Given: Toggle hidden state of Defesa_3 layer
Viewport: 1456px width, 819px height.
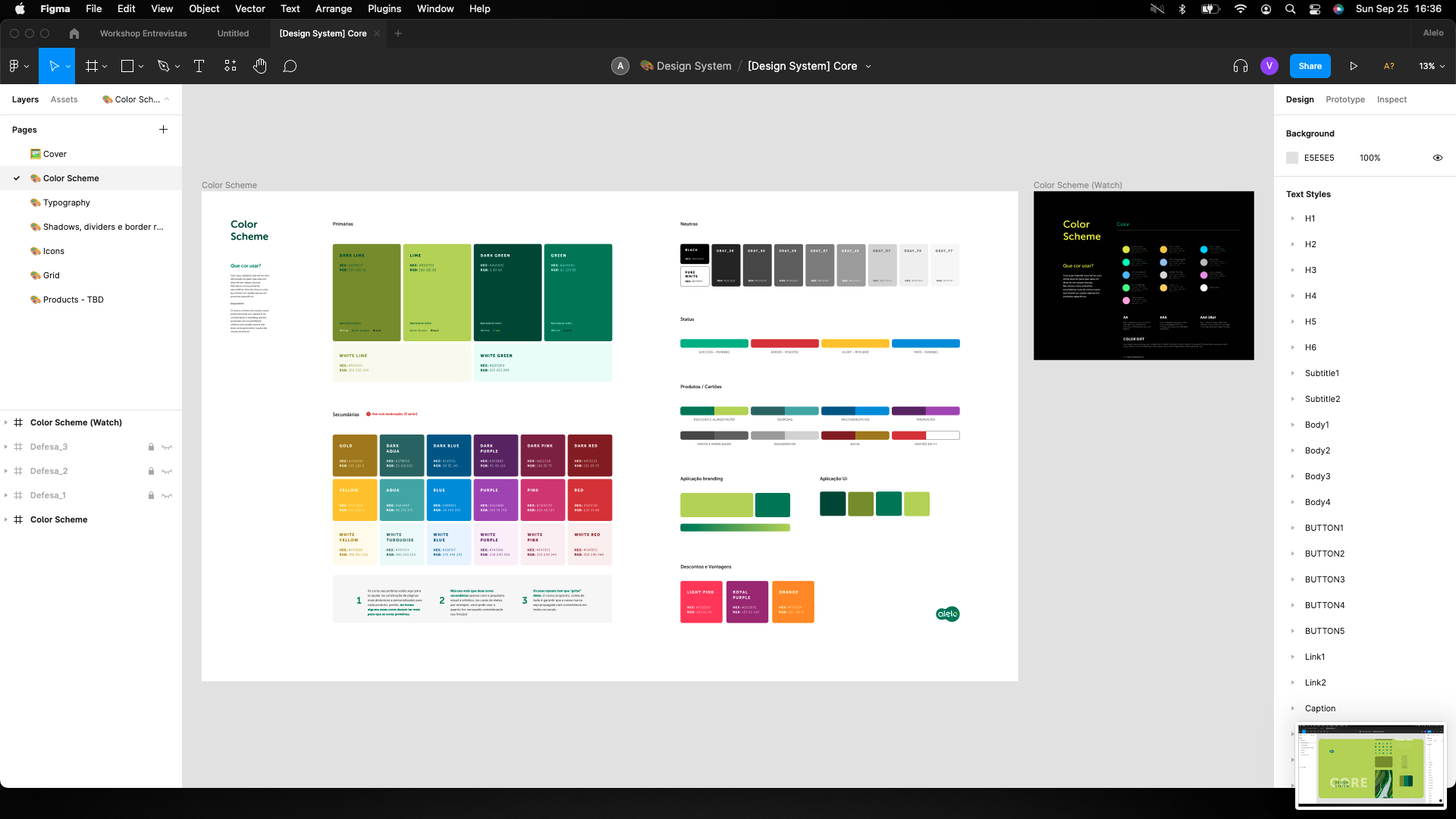Looking at the screenshot, I should coord(167,447).
